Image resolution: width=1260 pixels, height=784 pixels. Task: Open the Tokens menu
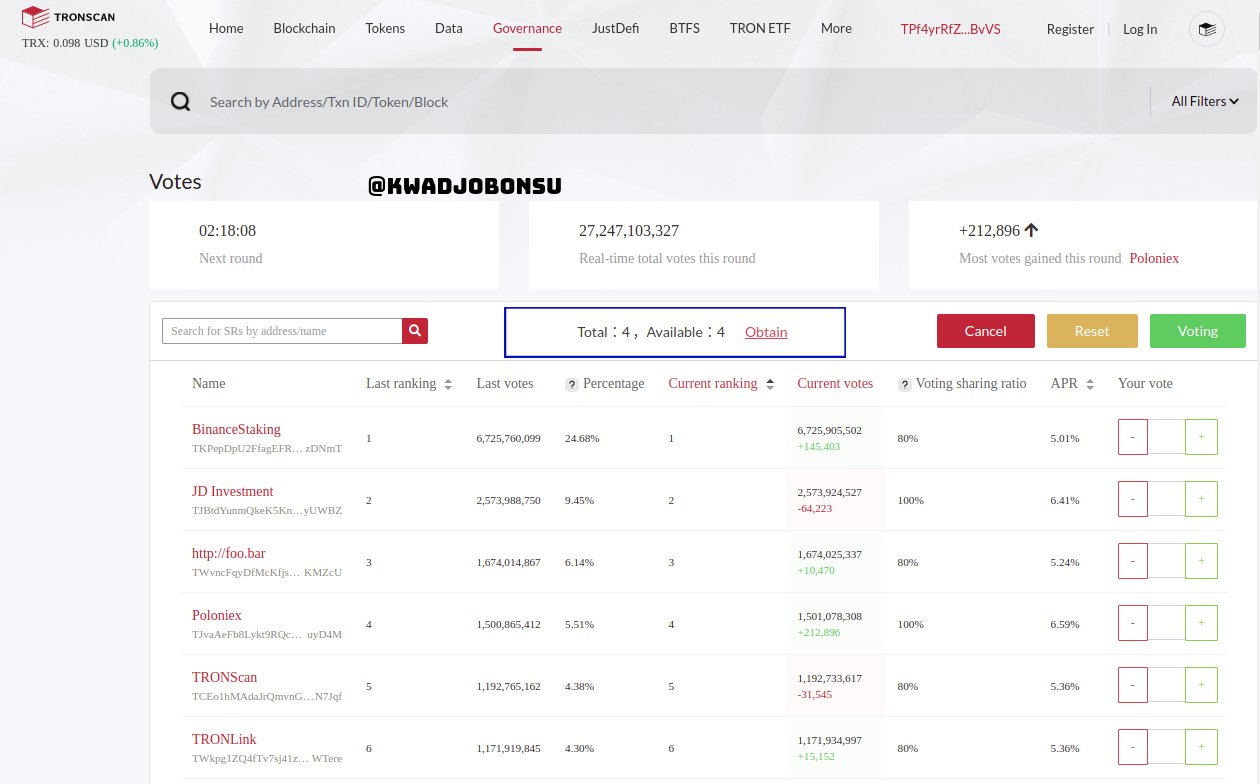click(385, 28)
